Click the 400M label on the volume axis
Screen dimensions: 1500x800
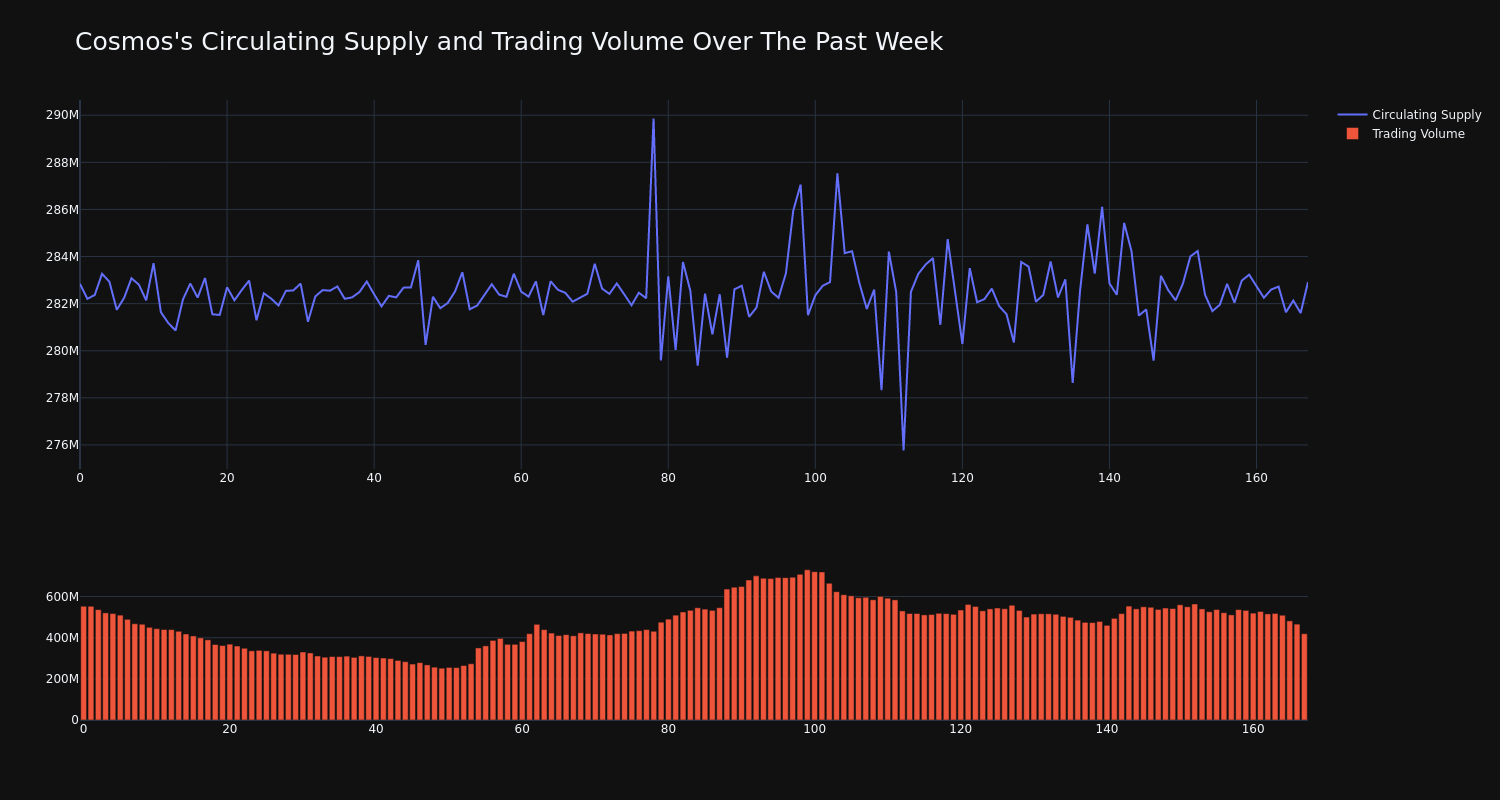click(62, 638)
